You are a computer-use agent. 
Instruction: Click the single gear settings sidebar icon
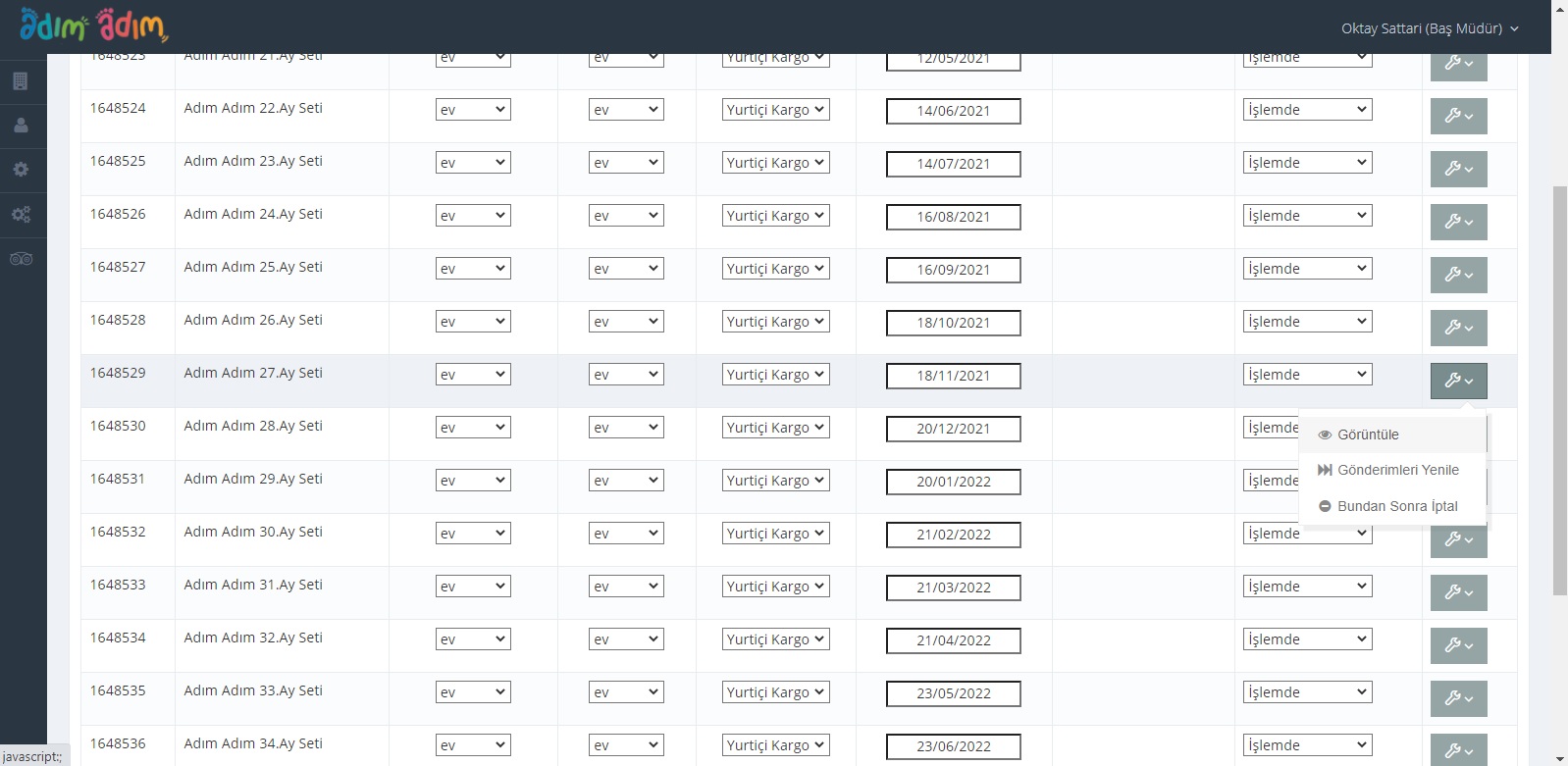click(21, 170)
